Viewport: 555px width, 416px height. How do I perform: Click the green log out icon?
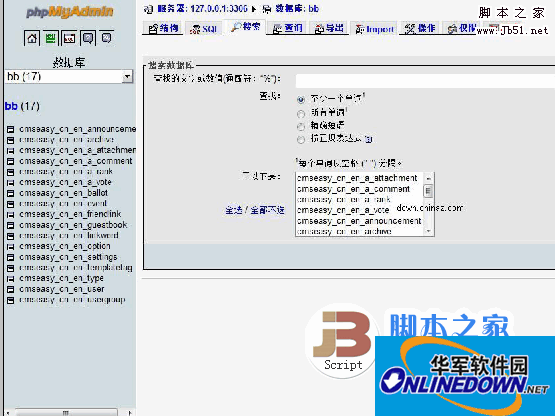tap(51, 38)
